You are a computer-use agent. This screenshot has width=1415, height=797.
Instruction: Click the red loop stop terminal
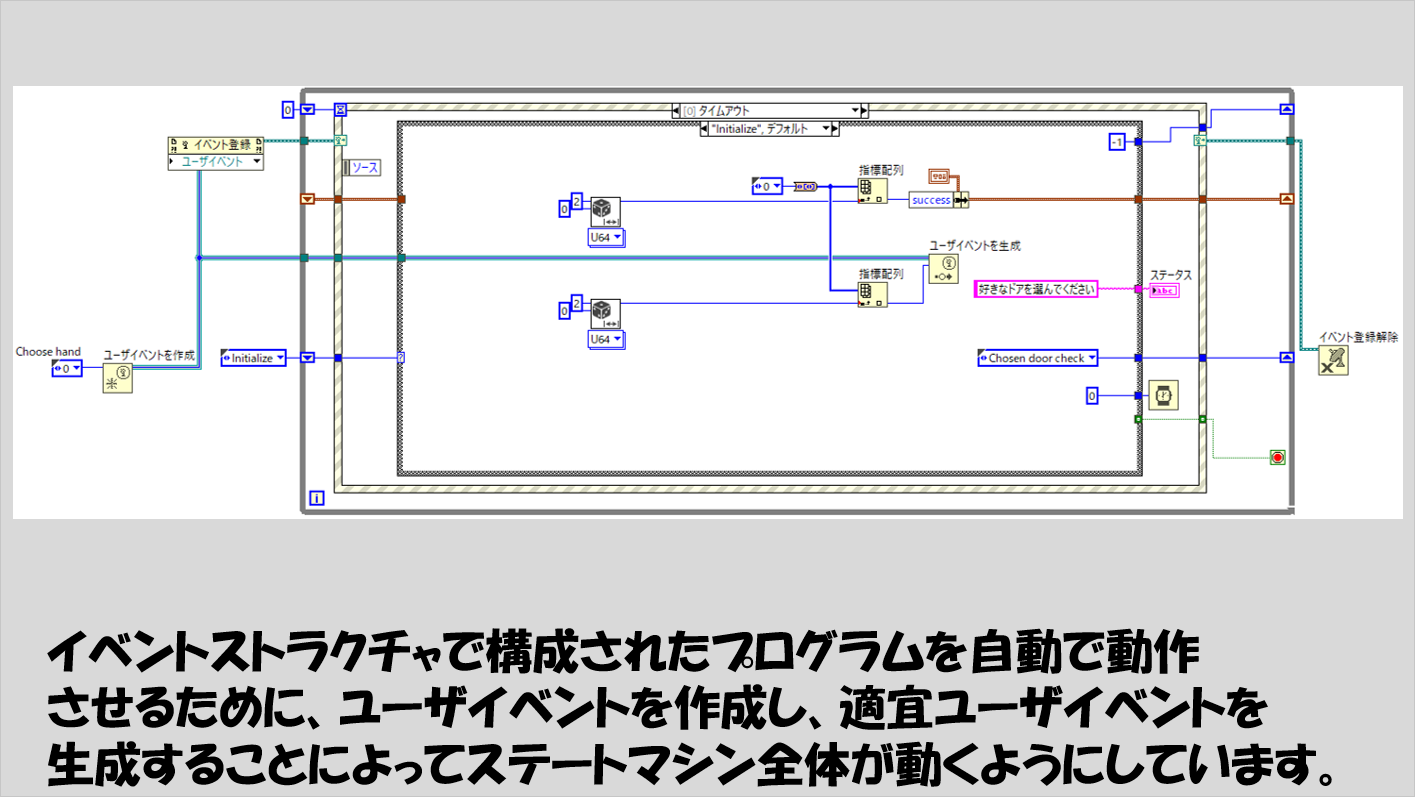click(1277, 457)
